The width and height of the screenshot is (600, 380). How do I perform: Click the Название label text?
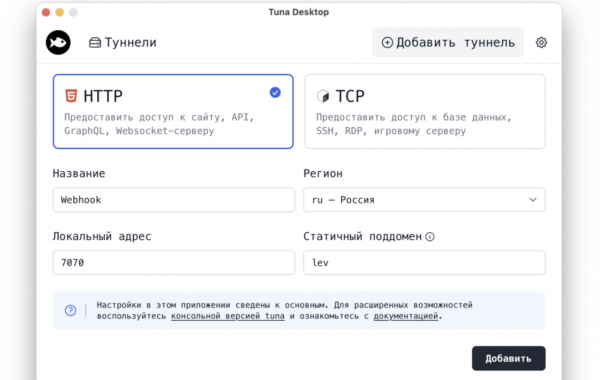coord(79,173)
